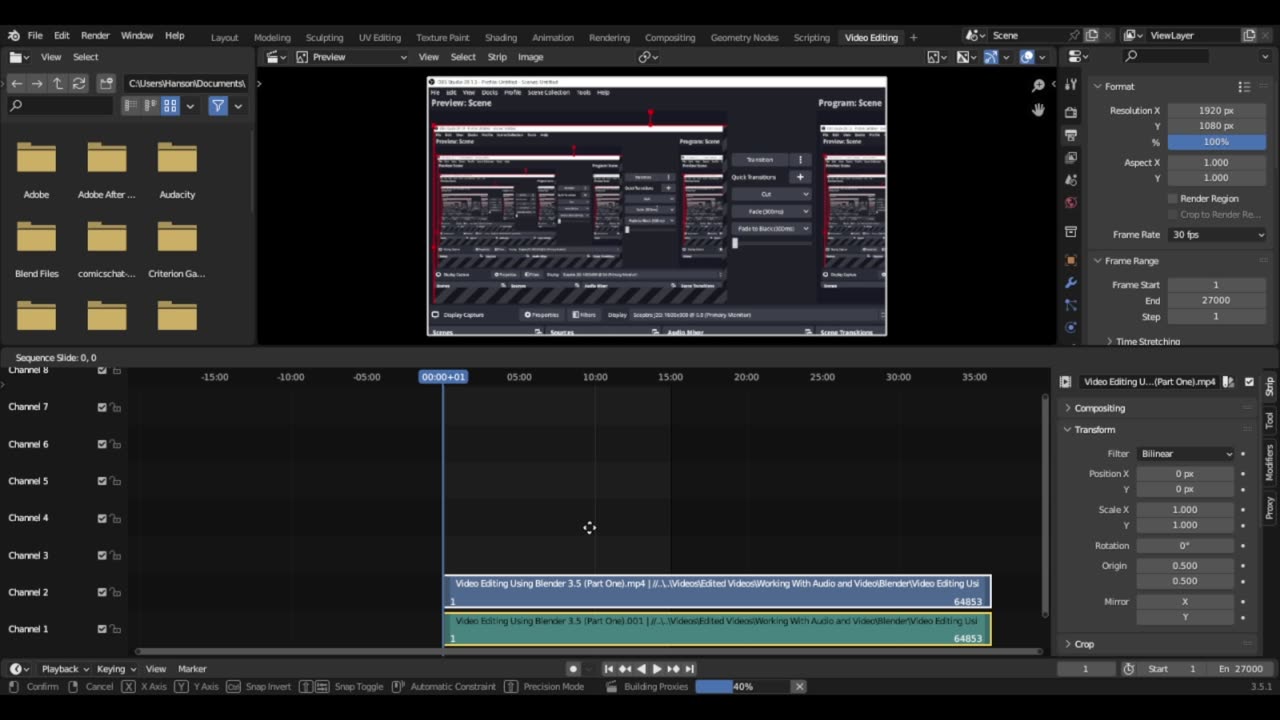This screenshot has height=720, width=1280.
Task: Toggle Channel 7 mute checkbox
Action: tap(102, 407)
